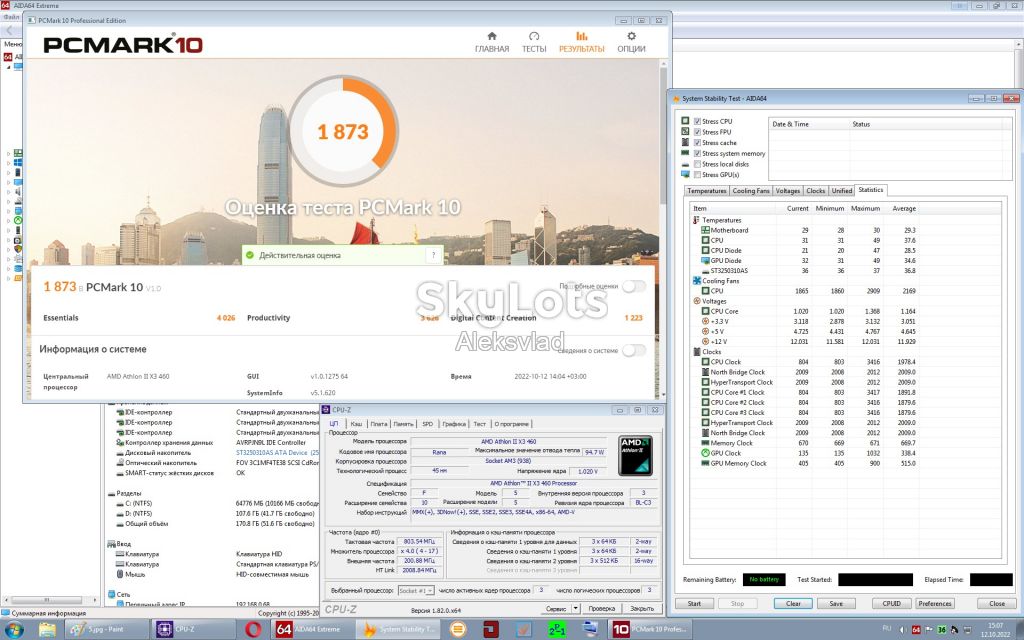The width and height of the screenshot is (1024, 640).
Task: Click the Temperatures thermometer icon in Statistics
Action: (696, 220)
